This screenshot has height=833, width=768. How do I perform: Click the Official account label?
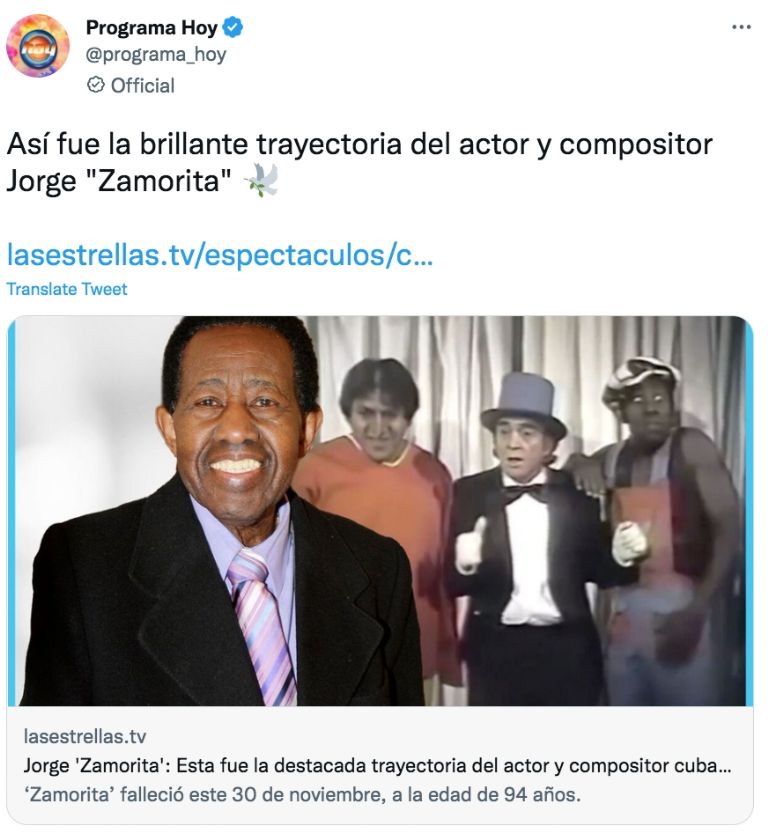142,86
